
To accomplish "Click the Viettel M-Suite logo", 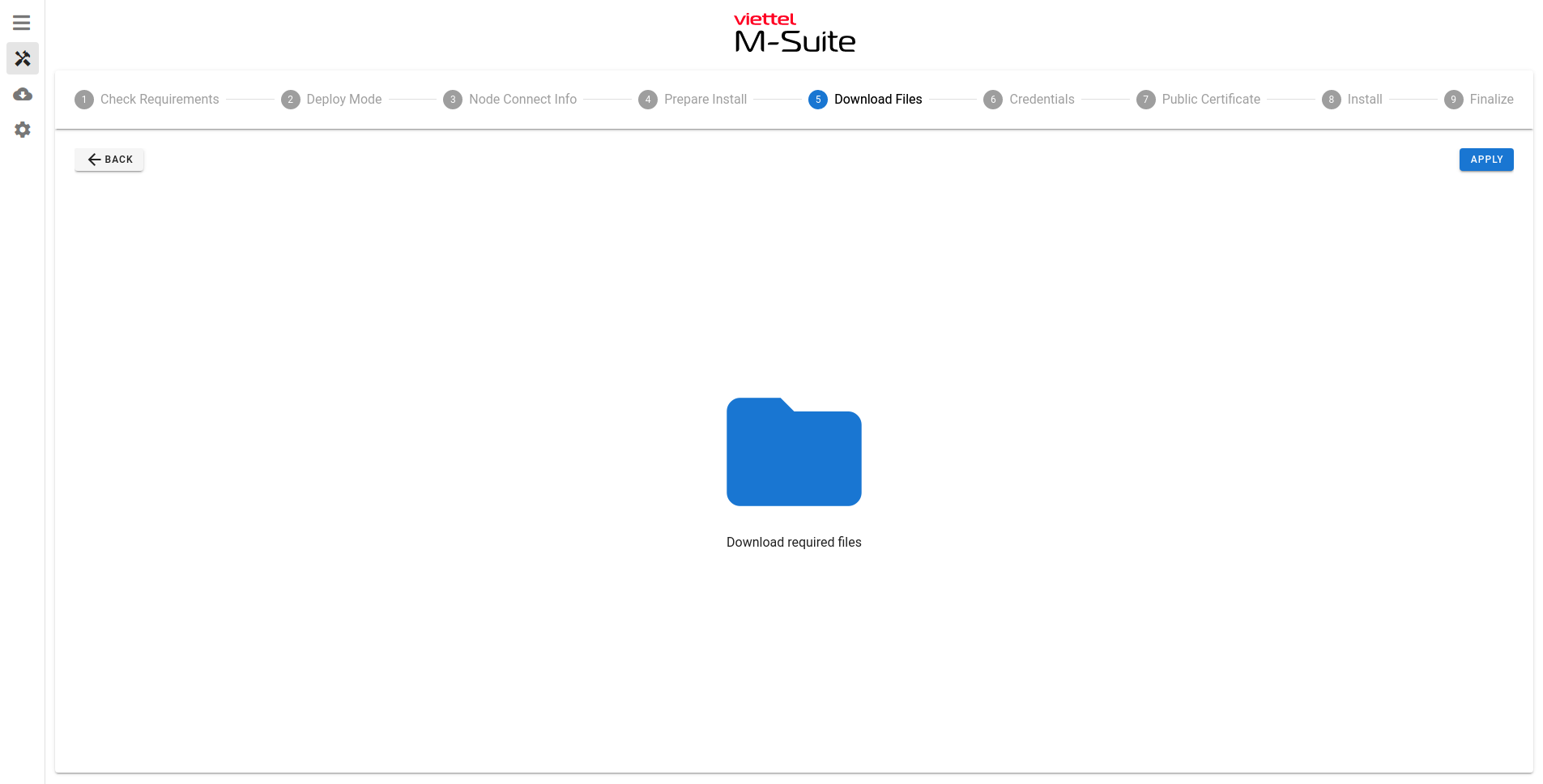I will pos(795,32).
